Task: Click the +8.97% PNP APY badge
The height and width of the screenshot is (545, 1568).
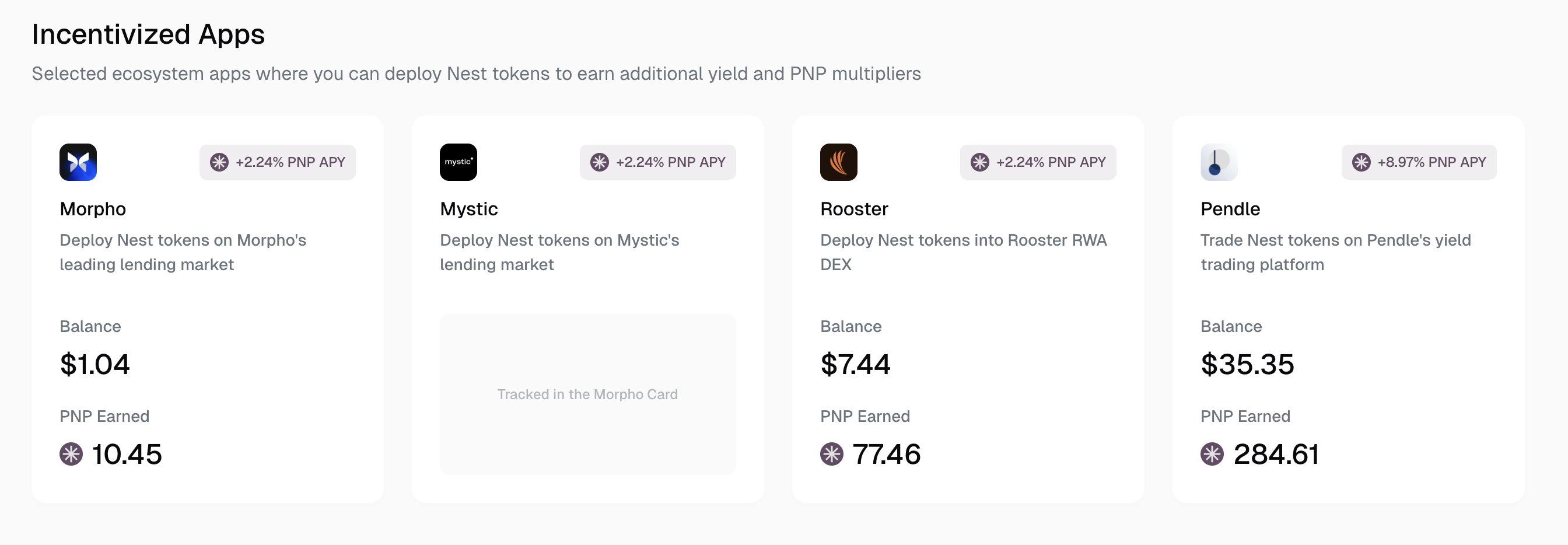Action: point(1419,162)
